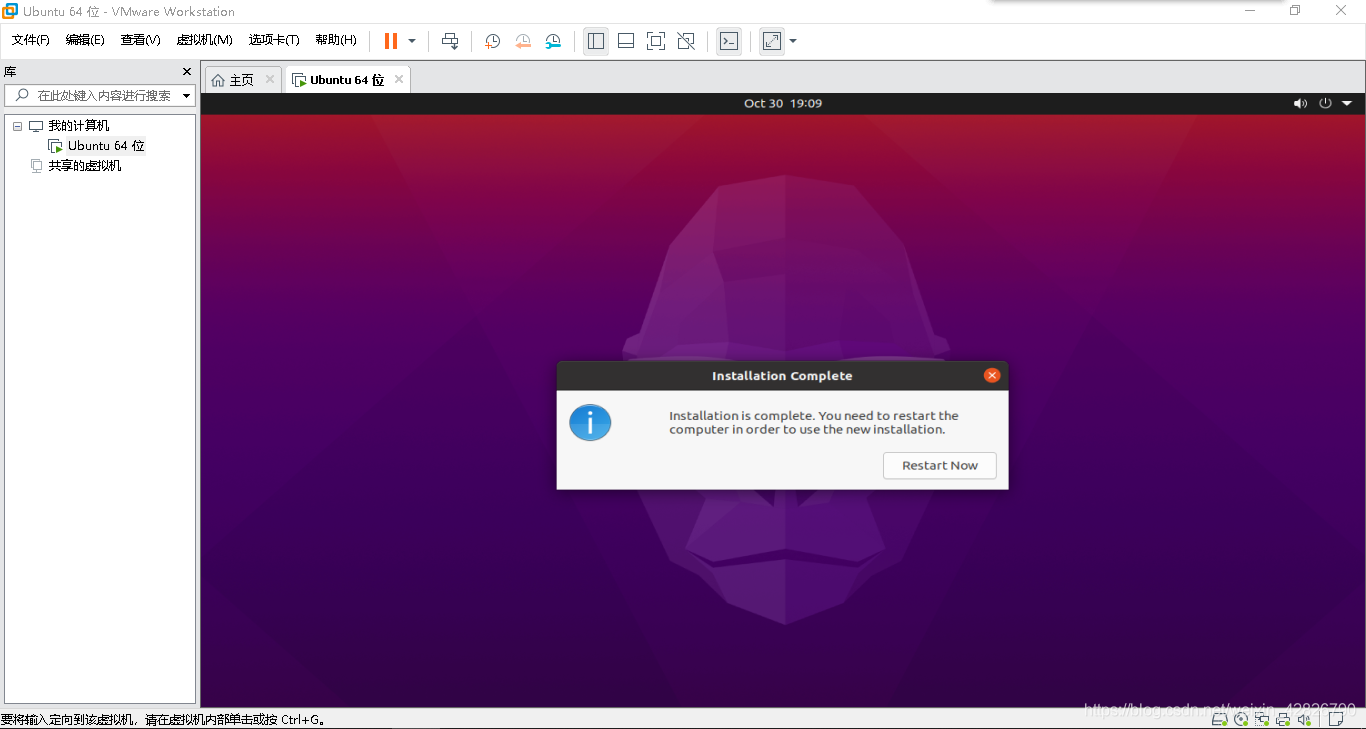Click the Installation Complete dialog title
Image resolution: width=1366 pixels, height=729 pixels.
782,376
